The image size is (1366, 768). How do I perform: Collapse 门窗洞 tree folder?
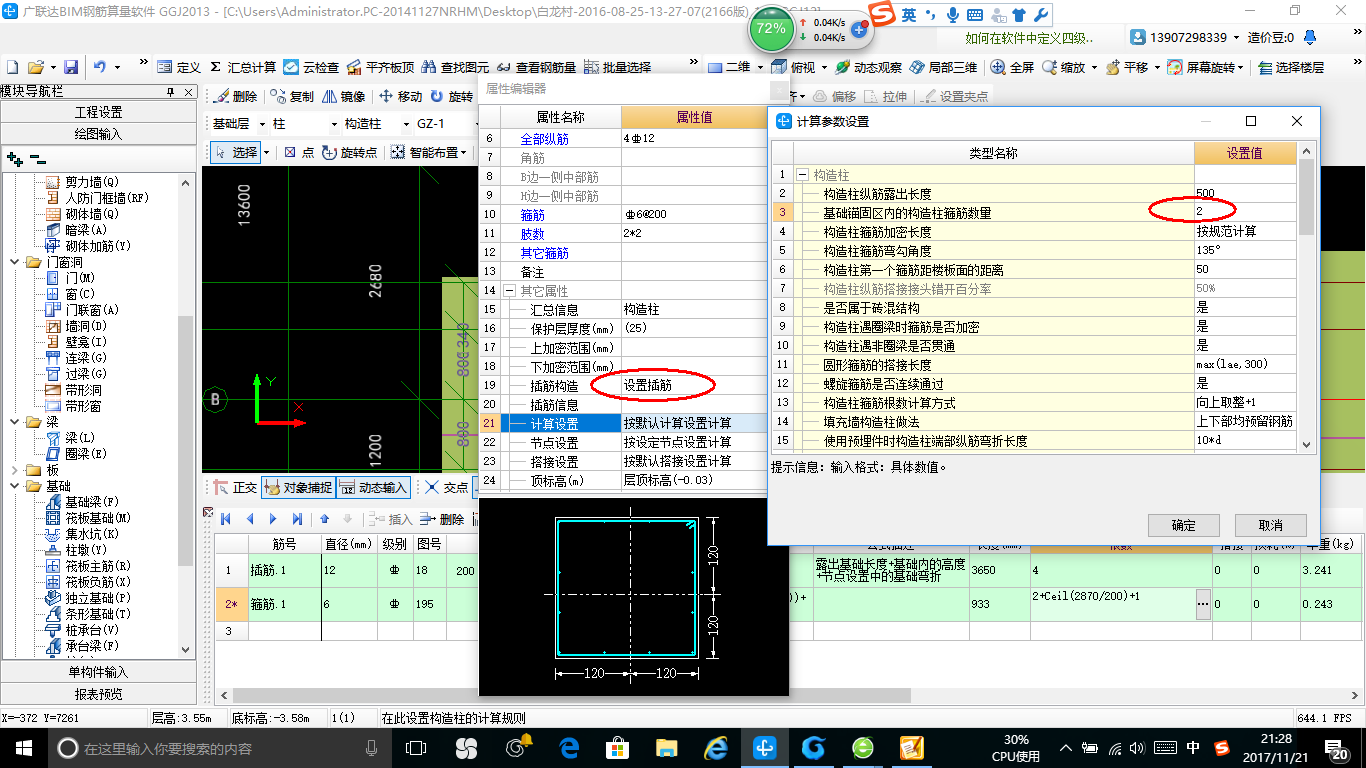(15, 262)
